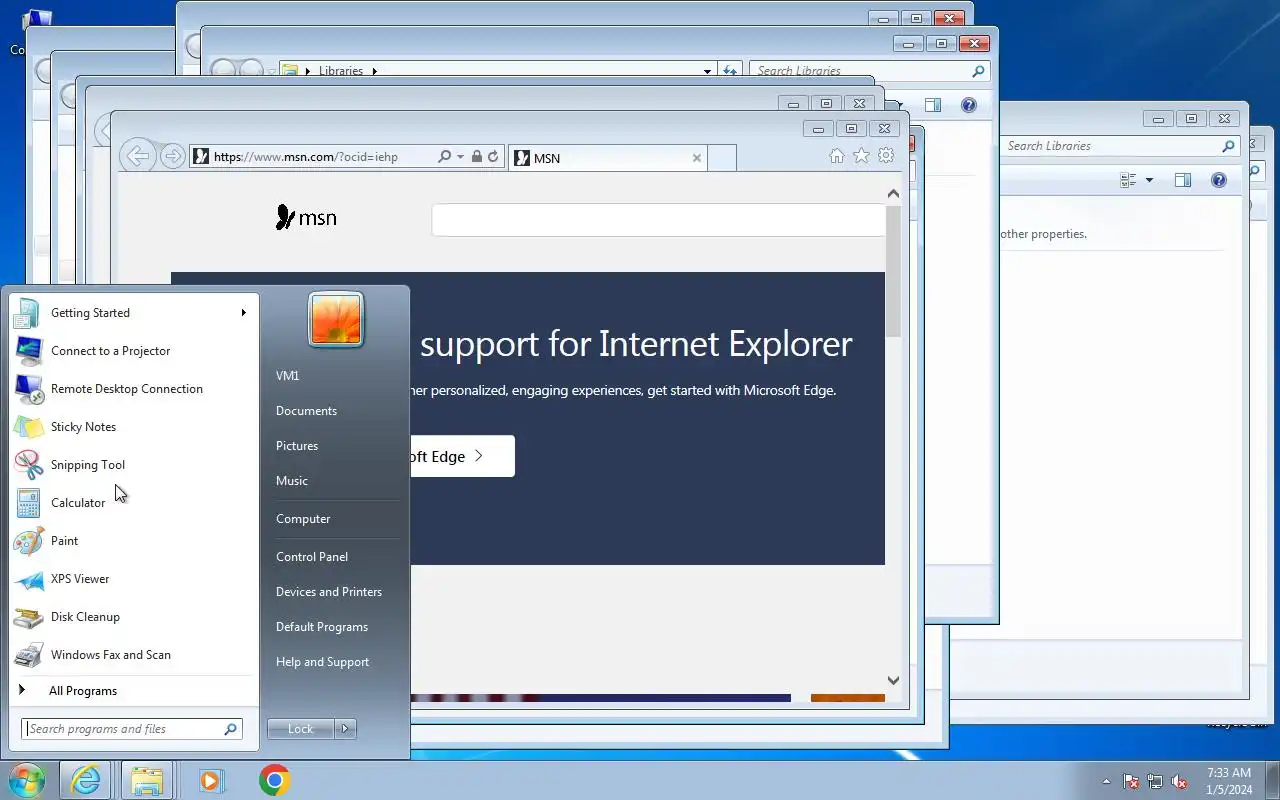
Task: Open Remote Desktop Connection
Action: pos(133,389)
